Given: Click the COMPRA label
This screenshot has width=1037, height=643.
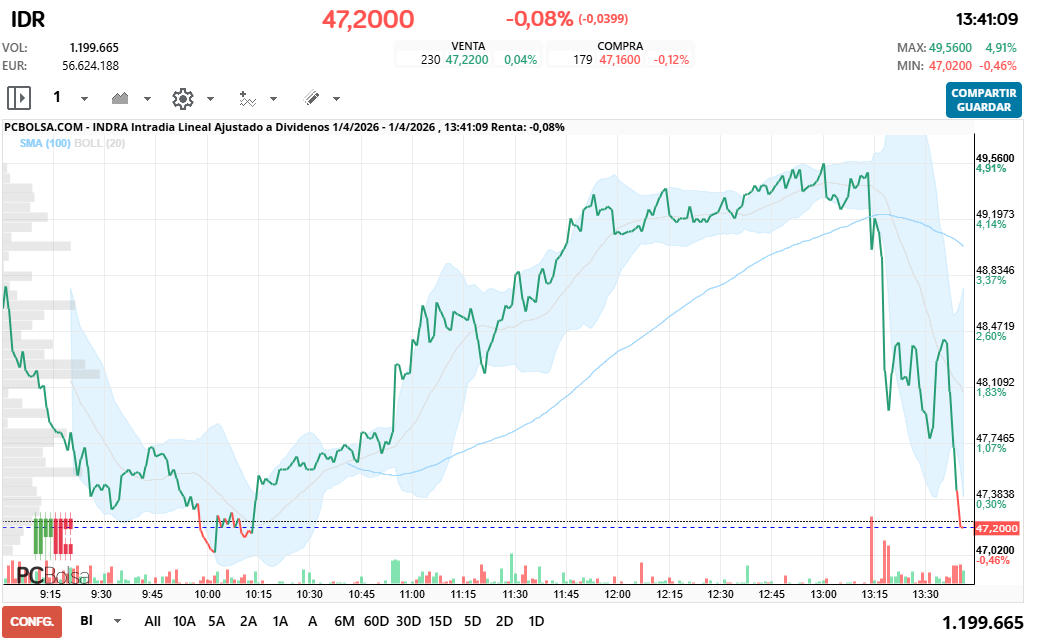Looking at the screenshot, I should click(620, 46).
